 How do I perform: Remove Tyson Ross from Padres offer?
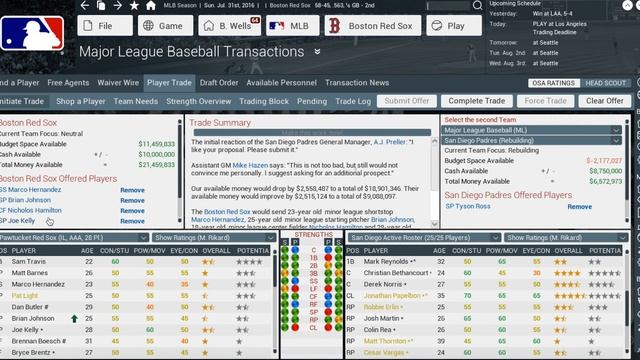pos(580,207)
